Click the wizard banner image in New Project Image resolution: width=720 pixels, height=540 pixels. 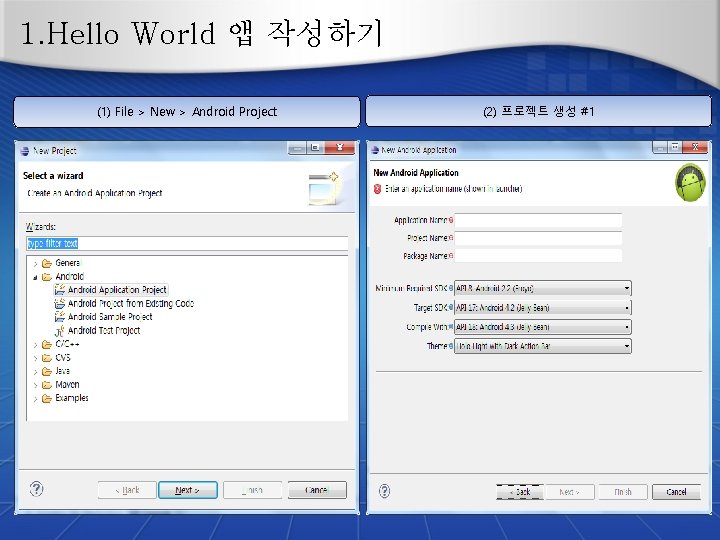coord(323,188)
